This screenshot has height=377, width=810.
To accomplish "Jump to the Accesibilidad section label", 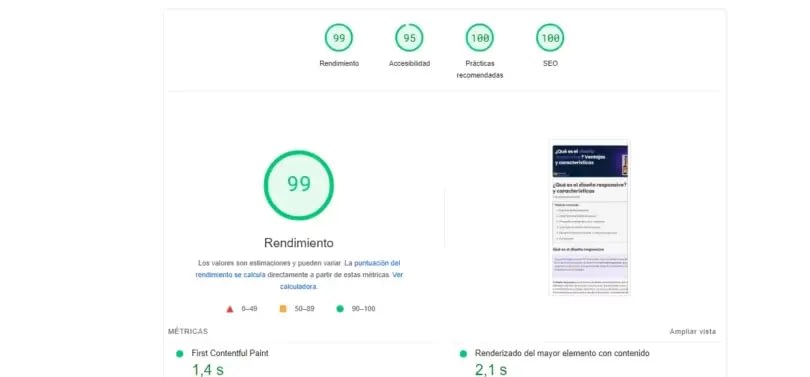I will [x=409, y=64].
